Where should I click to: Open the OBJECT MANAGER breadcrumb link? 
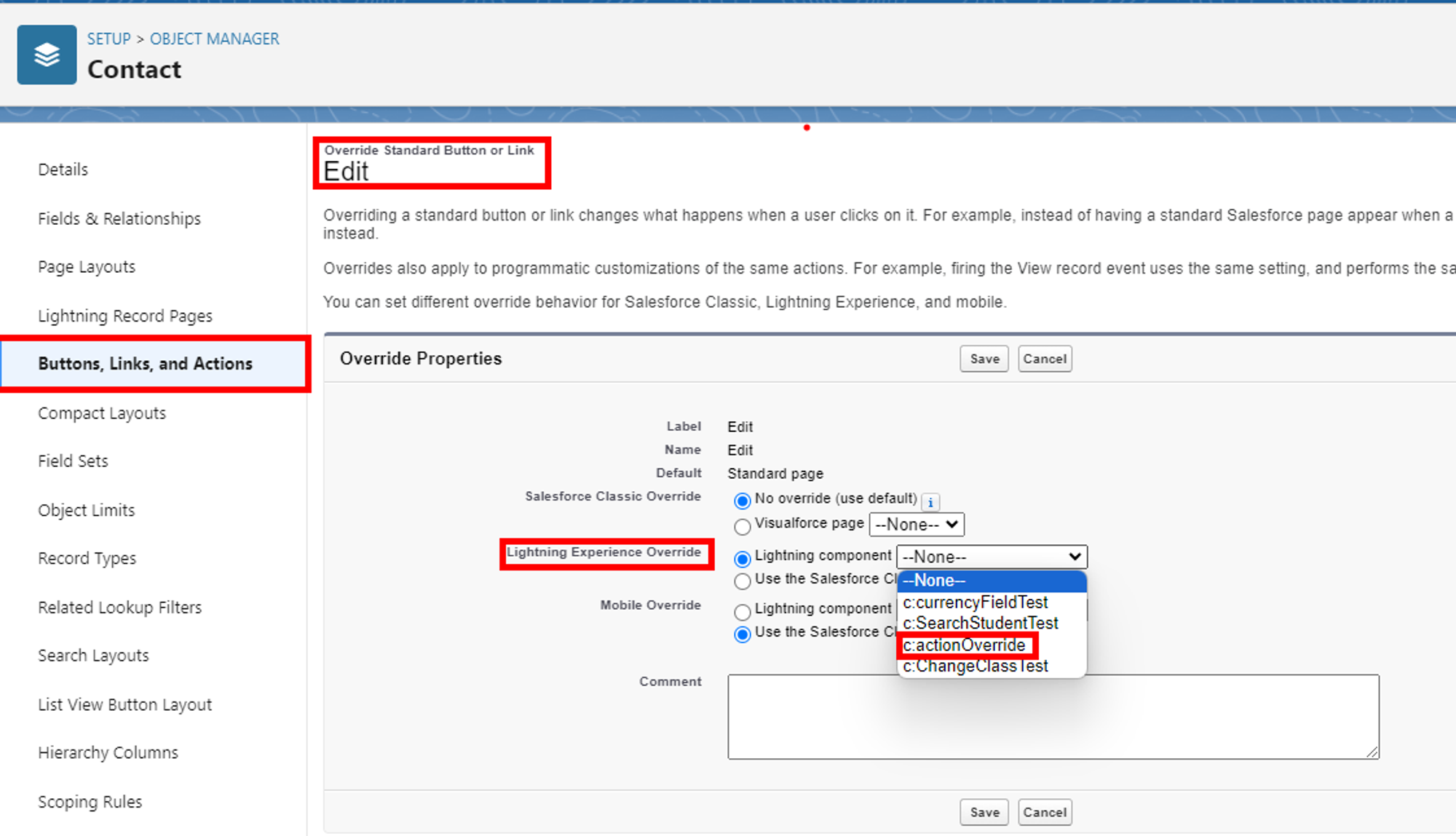(x=215, y=39)
